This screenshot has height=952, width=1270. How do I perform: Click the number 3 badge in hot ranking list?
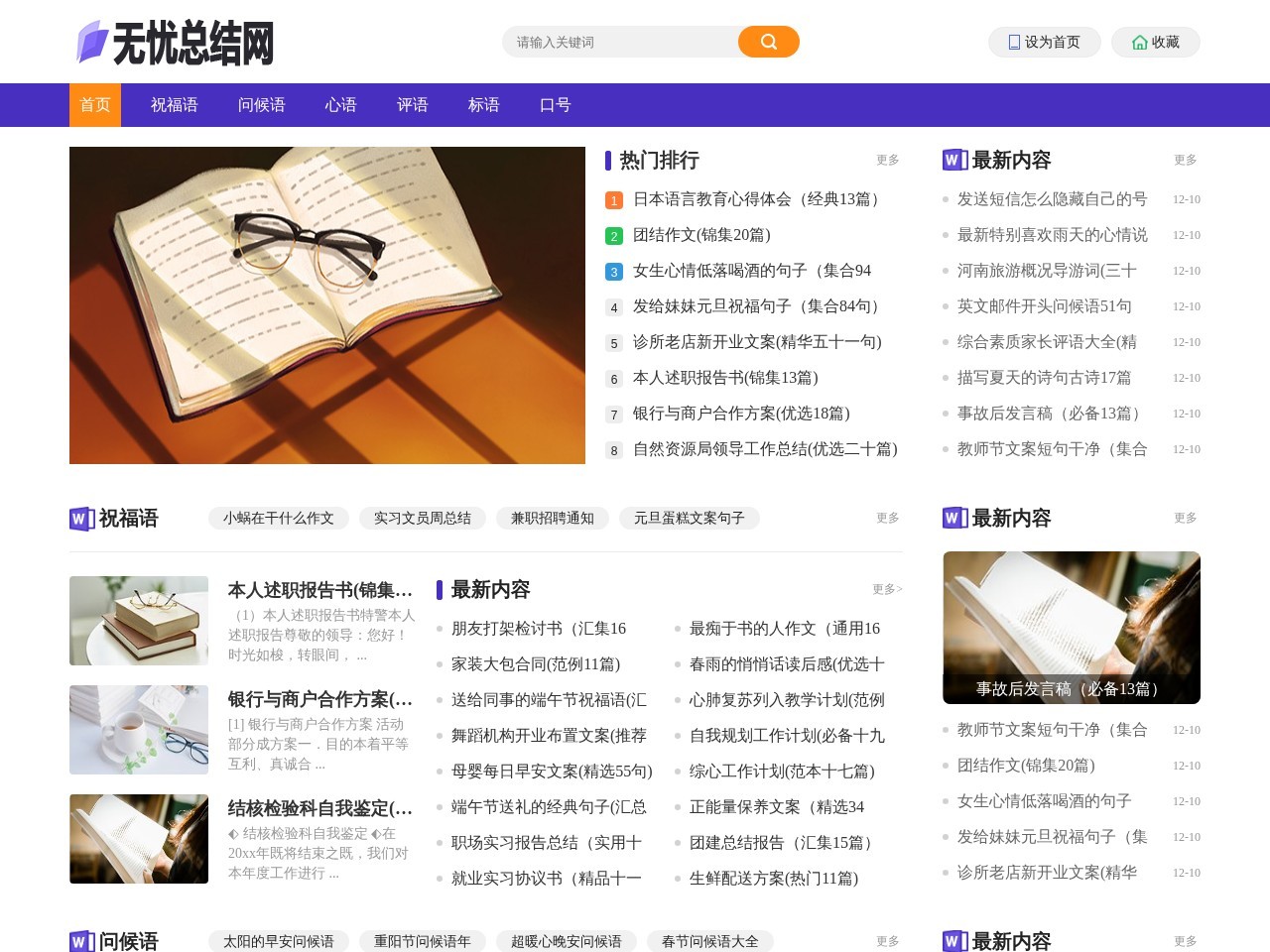(612, 271)
